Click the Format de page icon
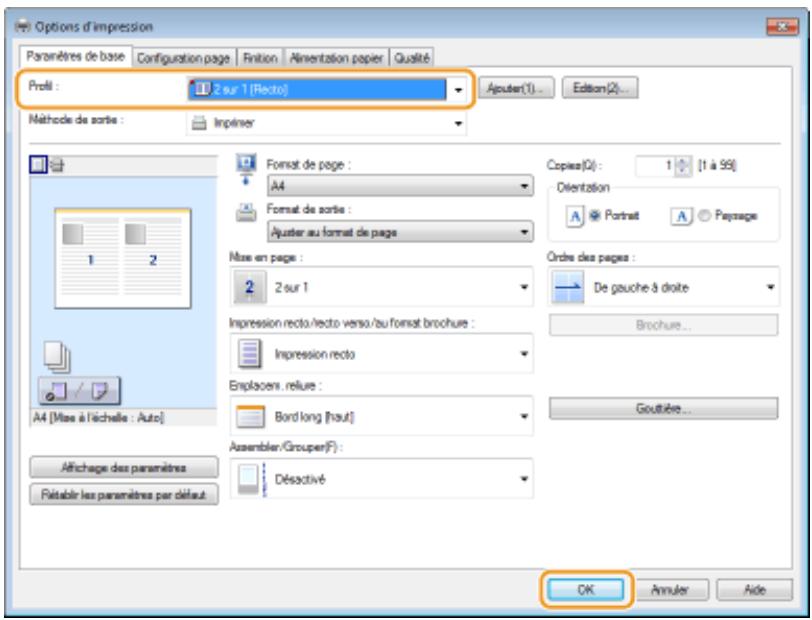 point(246,169)
